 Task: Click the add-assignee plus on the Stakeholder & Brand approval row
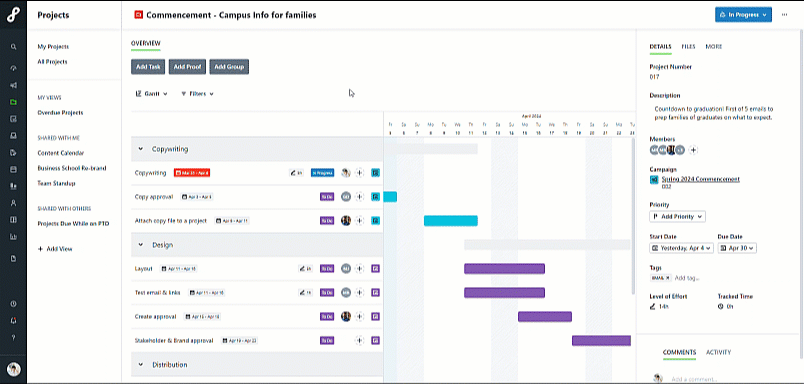(359, 340)
